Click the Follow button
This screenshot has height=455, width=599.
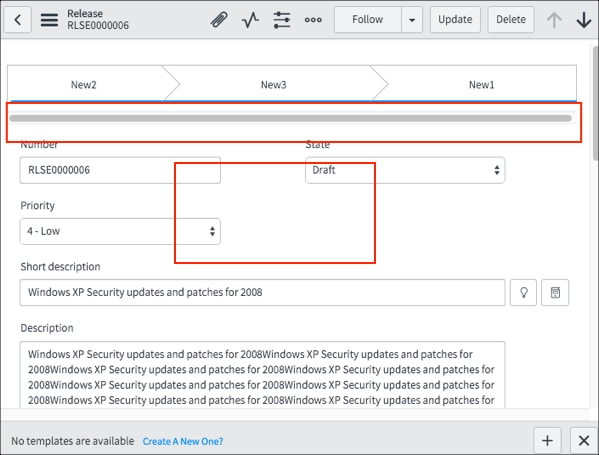click(x=368, y=19)
